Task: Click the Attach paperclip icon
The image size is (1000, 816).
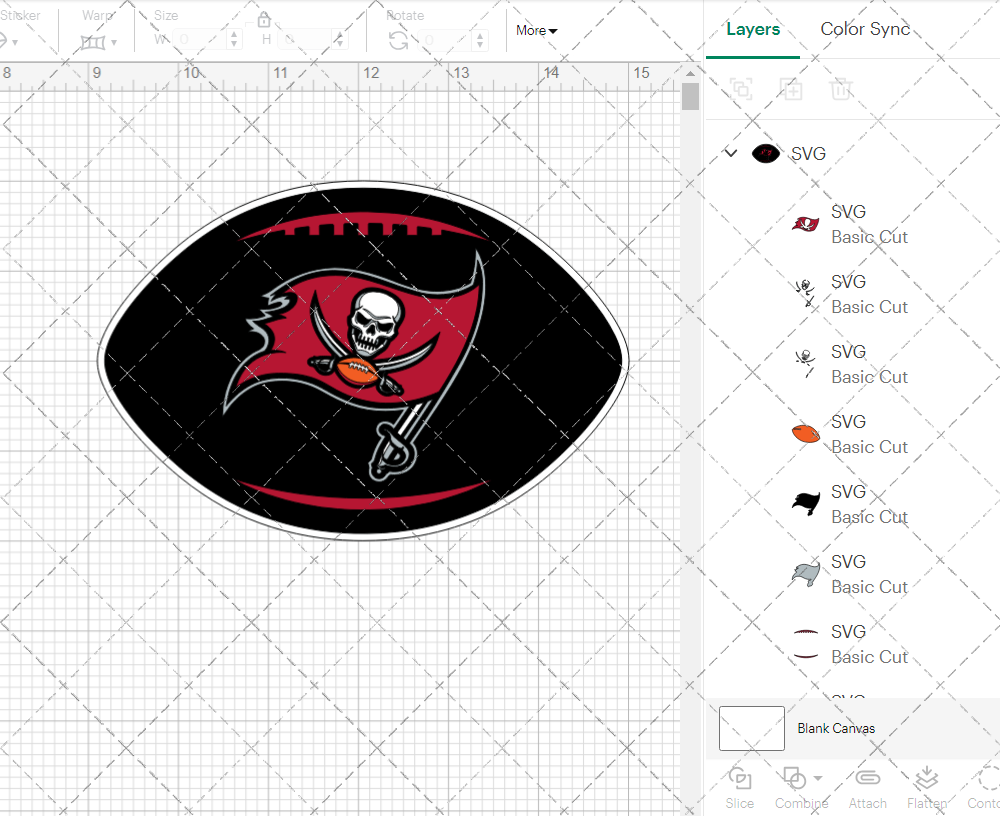Action: [867, 779]
